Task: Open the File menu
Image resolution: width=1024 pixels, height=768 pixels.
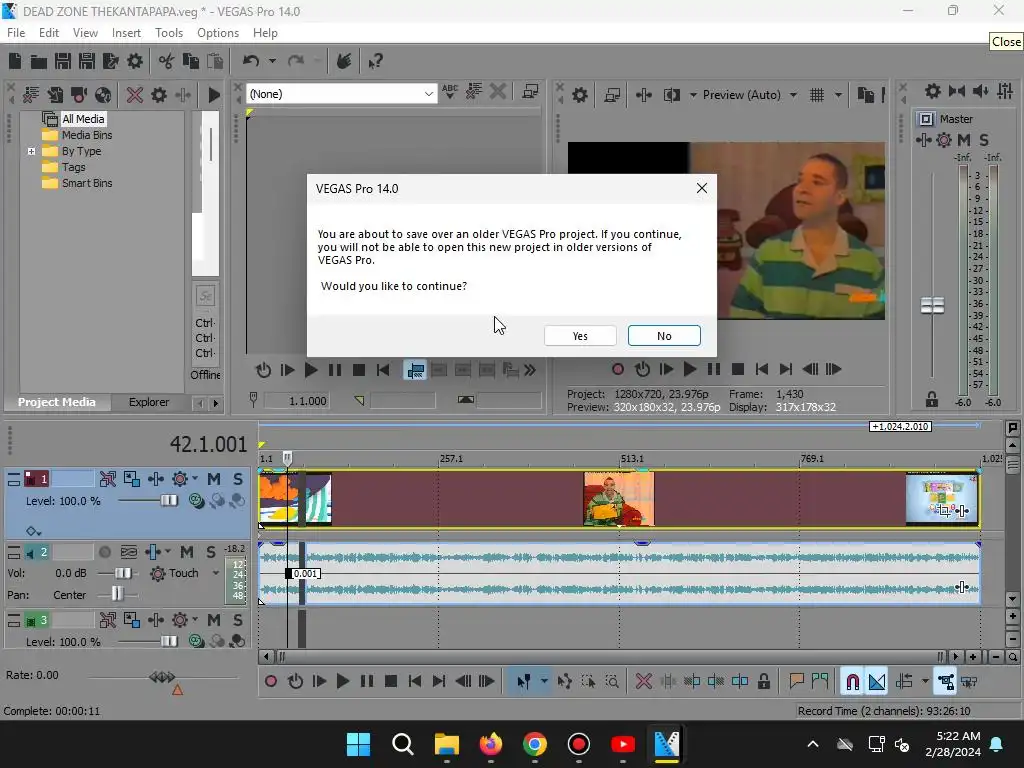Action: tap(16, 33)
